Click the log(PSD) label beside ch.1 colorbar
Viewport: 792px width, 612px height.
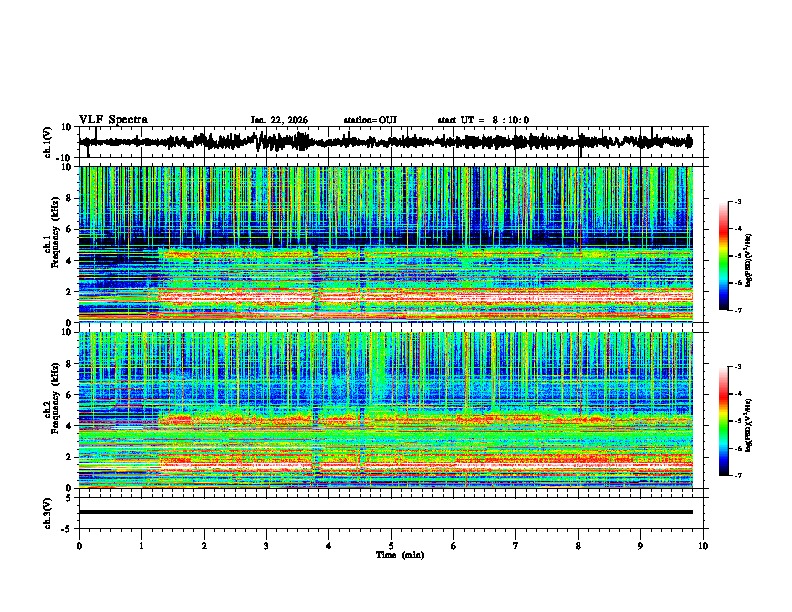749,261
